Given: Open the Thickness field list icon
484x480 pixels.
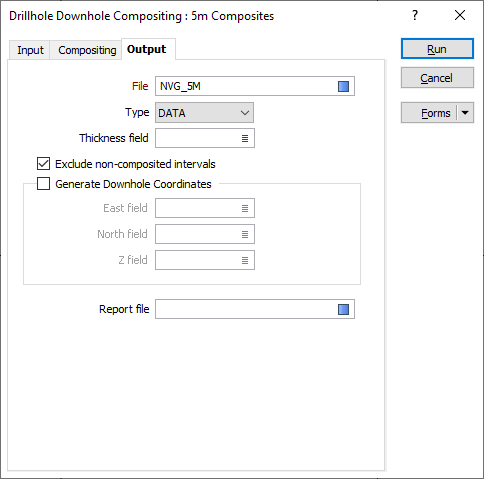Looking at the screenshot, I should (245, 138).
